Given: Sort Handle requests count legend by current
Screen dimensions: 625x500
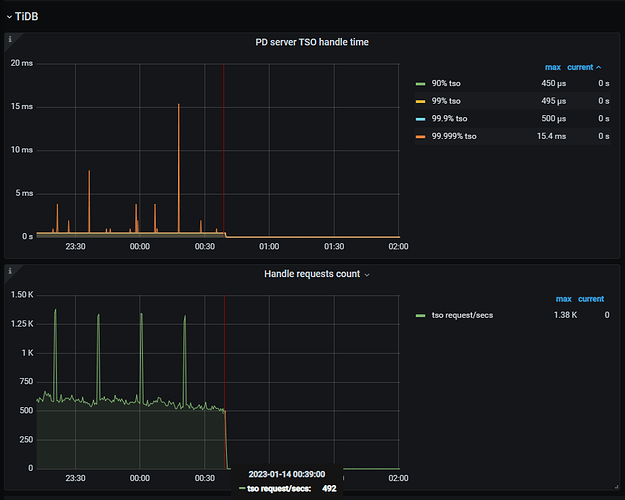Looking at the screenshot, I should [x=590, y=299].
